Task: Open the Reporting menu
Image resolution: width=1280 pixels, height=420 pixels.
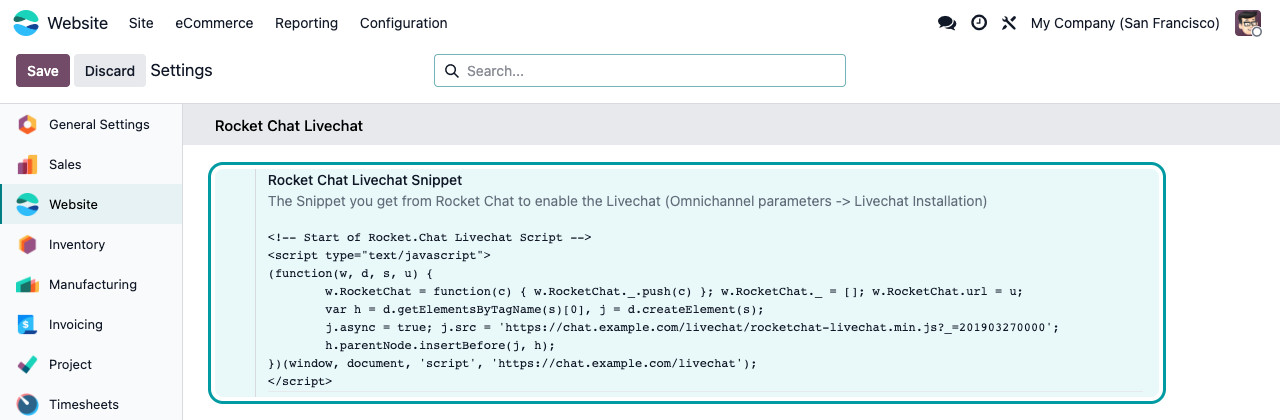Action: 306,23
